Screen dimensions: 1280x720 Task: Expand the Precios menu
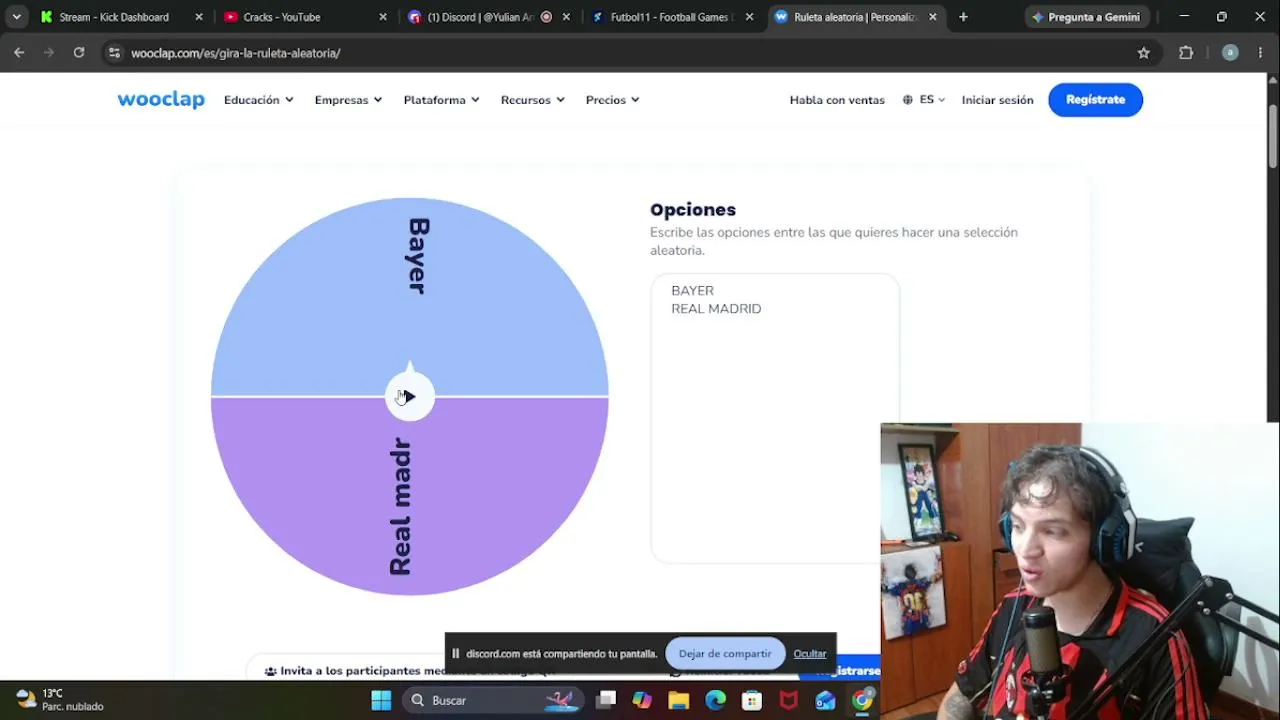click(x=613, y=100)
